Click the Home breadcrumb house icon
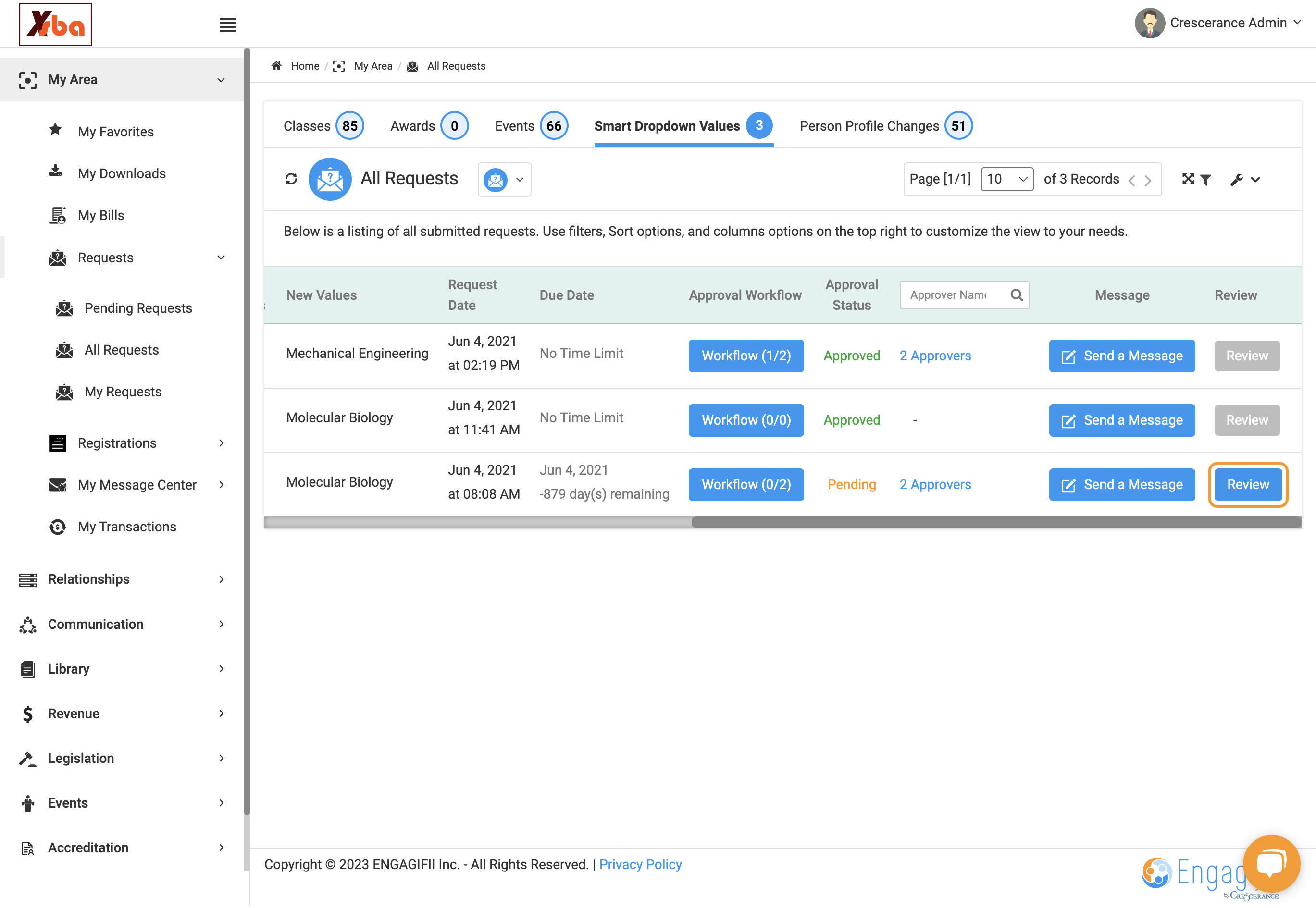This screenshot has width=1316, height=908. coord(277,66)
